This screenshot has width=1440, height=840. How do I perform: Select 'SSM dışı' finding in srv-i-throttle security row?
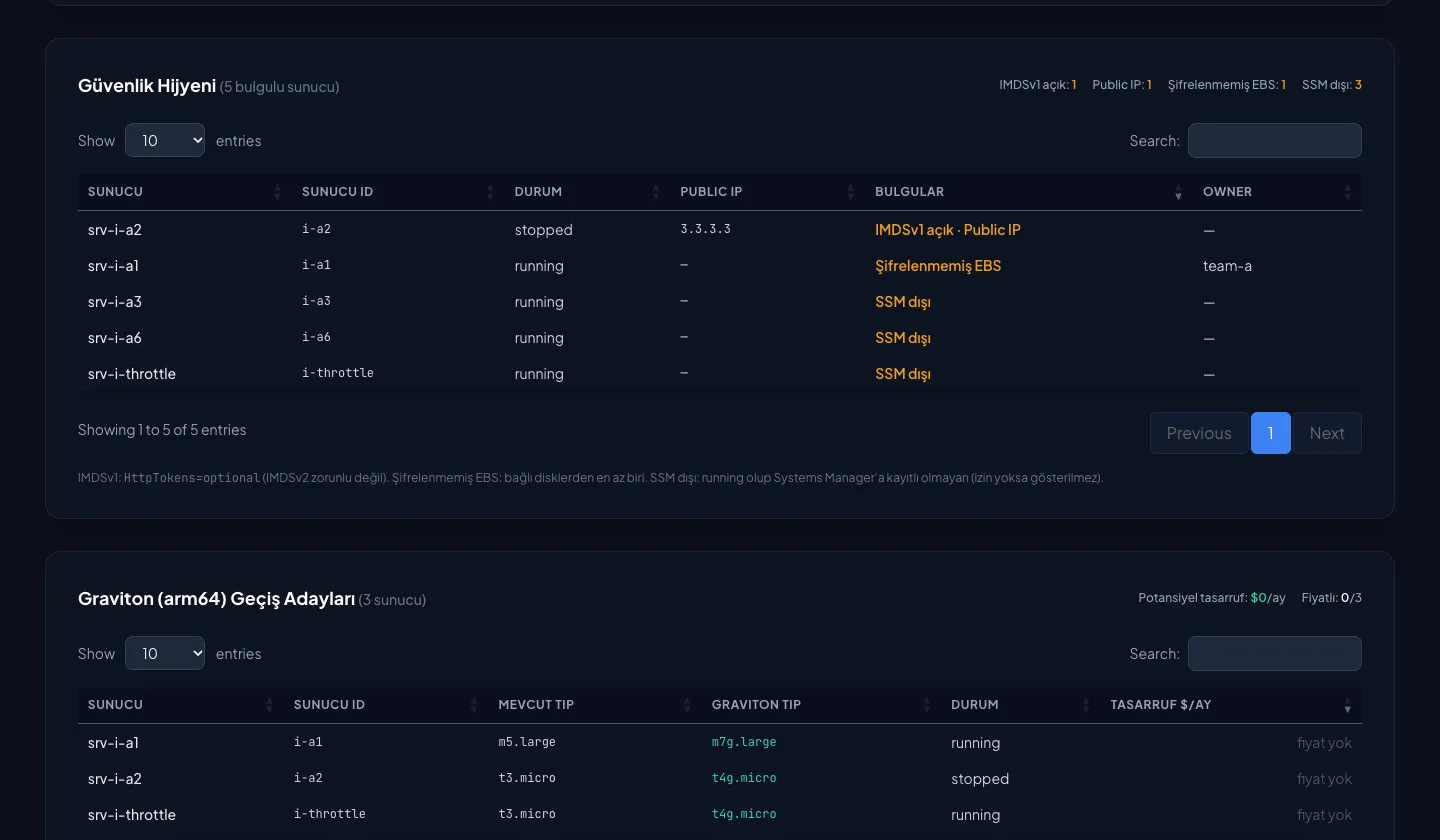pos(903,374)
